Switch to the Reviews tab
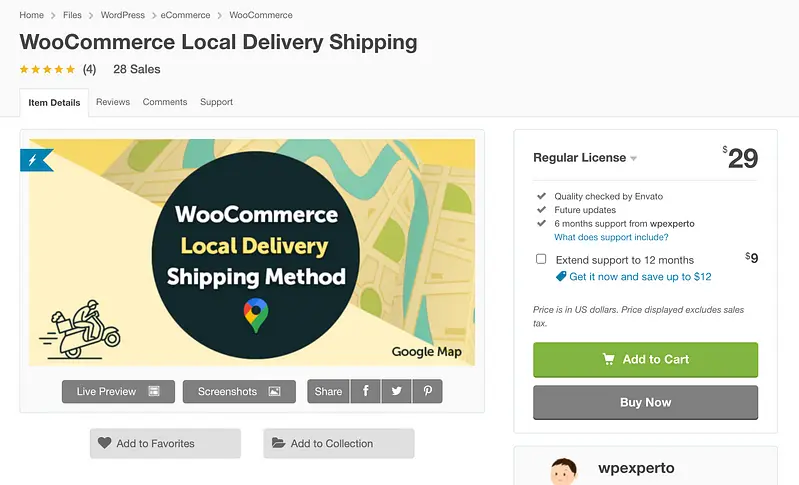The height and width of the screenshot is (485, 799). (113, 102)
